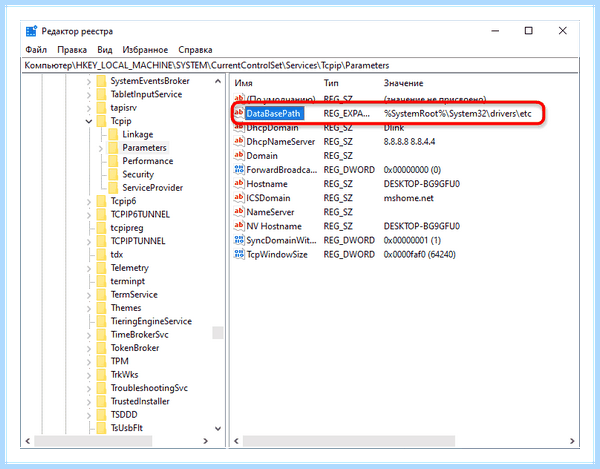Select the TroubleshootingSvc tree key
Viewport: 600px width, 469px height.
149,388
